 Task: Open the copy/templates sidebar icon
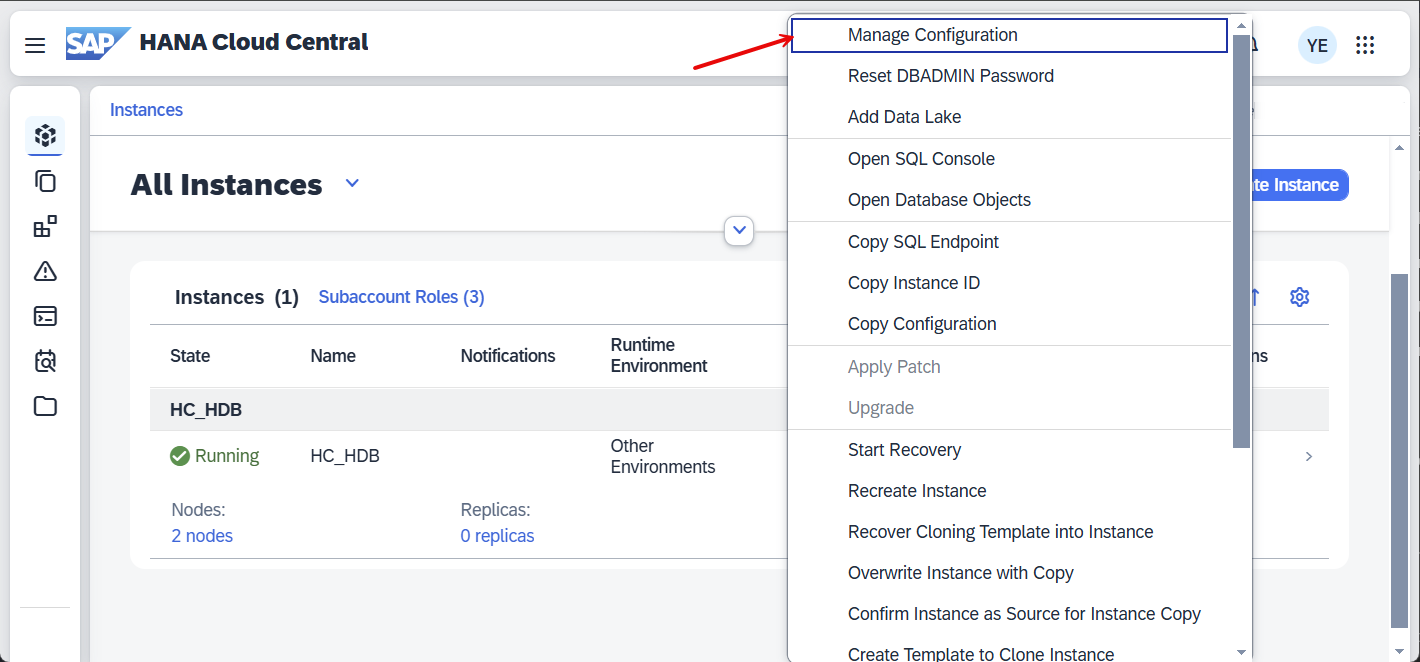pos(45,181)
